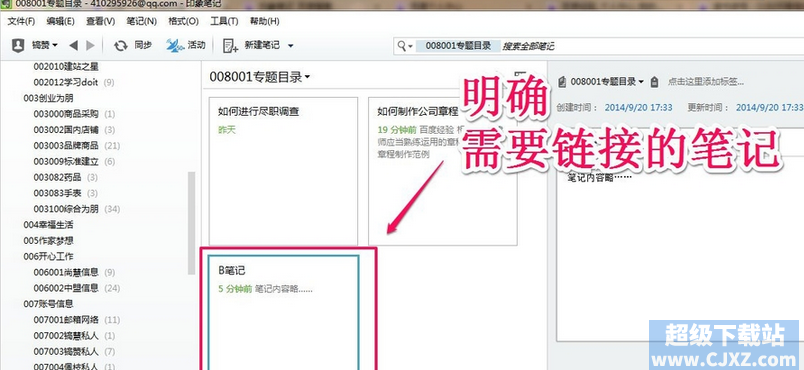Click the 同步 sync icon
This screenshot has height=370, width=804.
pos(120,46)
